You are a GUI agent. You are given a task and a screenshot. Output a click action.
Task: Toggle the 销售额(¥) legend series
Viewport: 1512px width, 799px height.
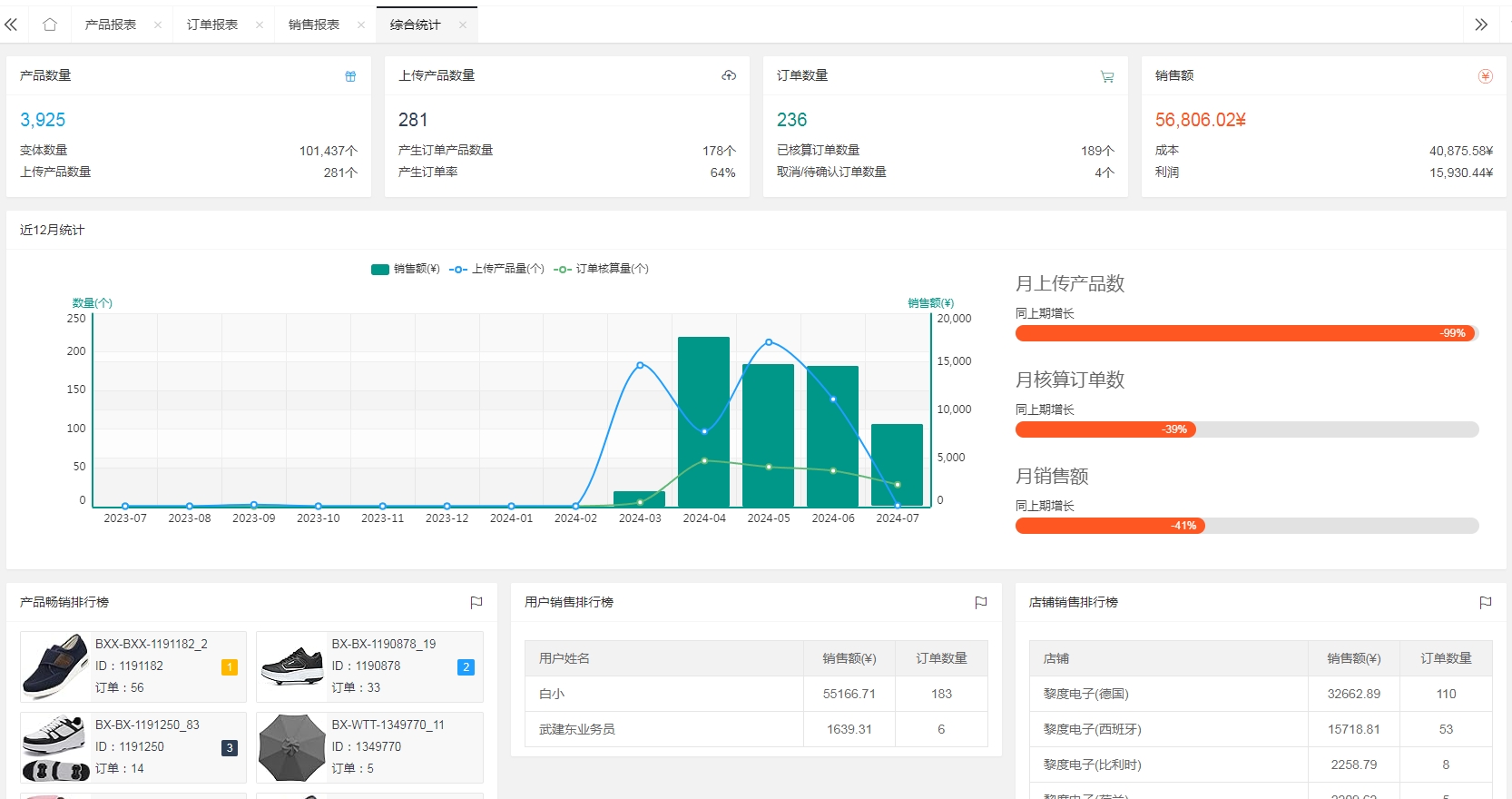coord(406,269)
